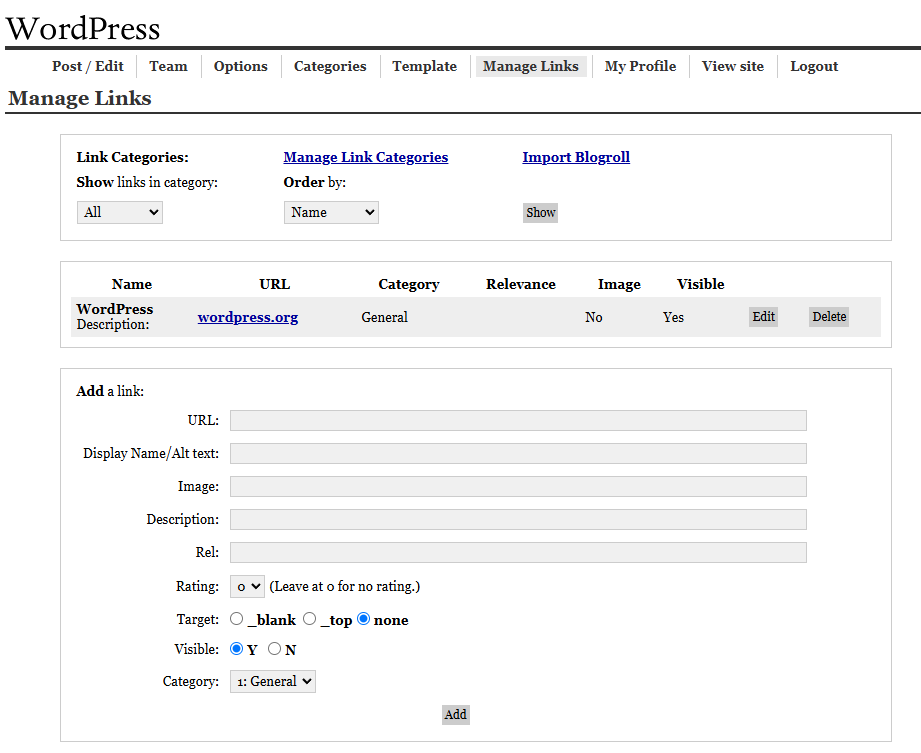Open Categories in the navigation bar
Viewport: 921px width, 753px height.
(x=330, y=66)
